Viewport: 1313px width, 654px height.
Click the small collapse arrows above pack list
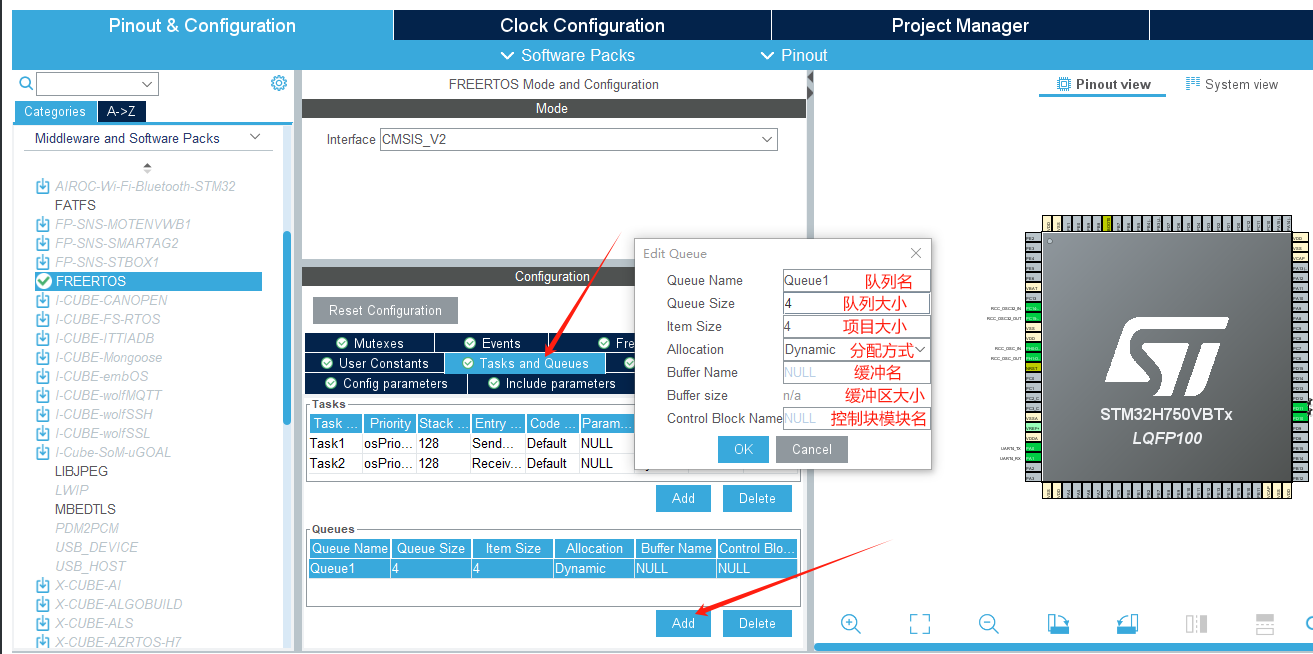(x=148, y=167)
